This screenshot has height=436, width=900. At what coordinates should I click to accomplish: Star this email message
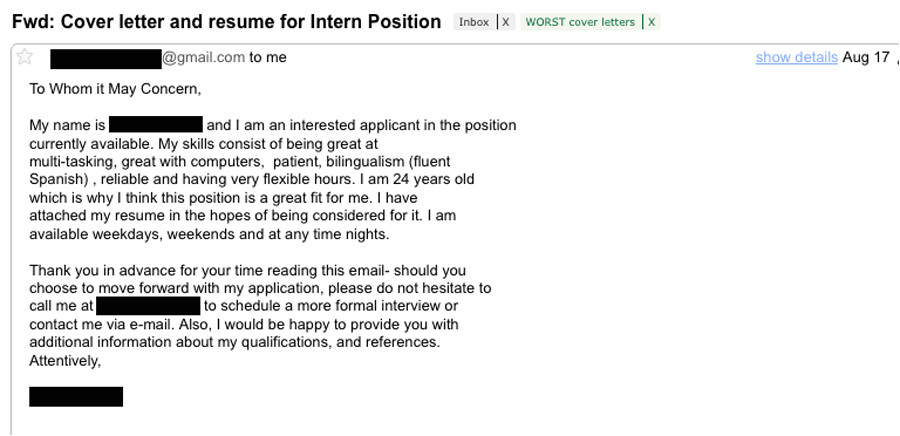point(26,57)
